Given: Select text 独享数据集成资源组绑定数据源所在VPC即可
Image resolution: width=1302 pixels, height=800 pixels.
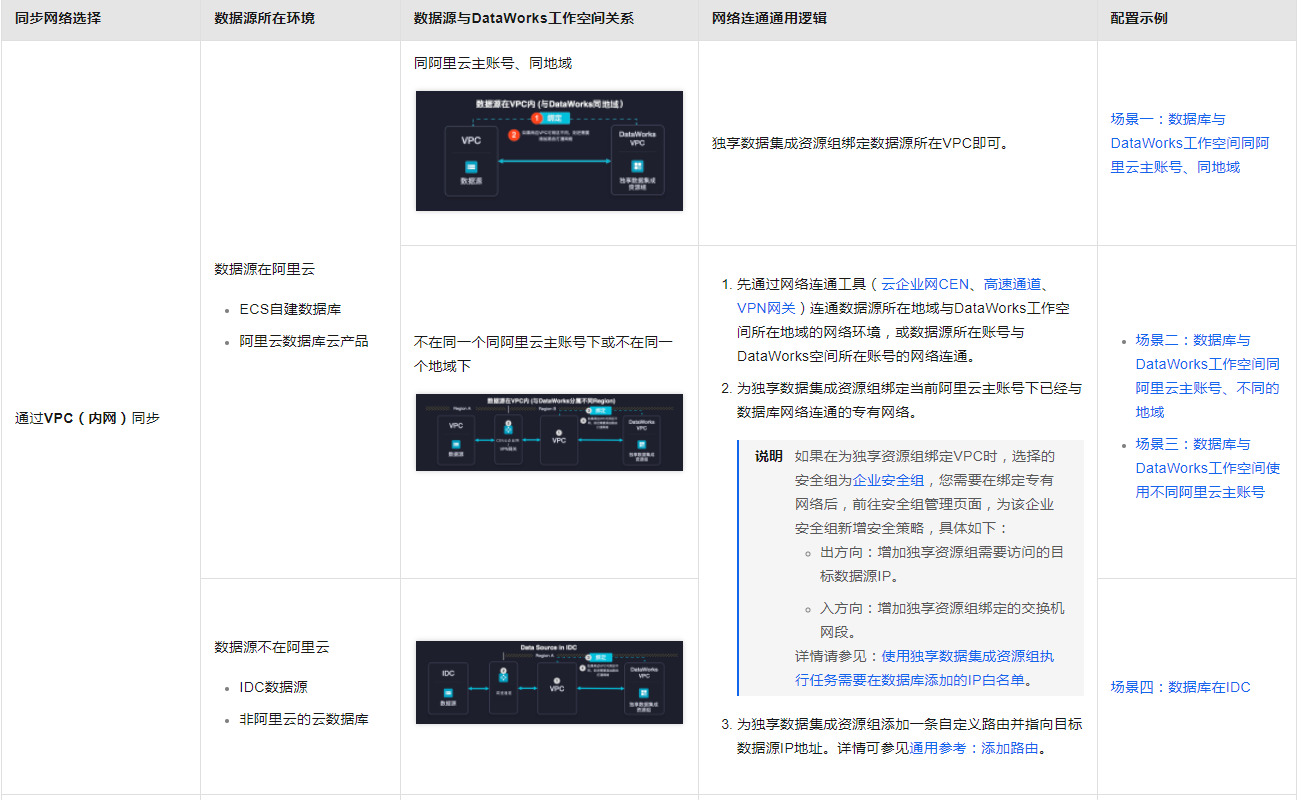Looking at the screenshot, I should pos(862,143).
